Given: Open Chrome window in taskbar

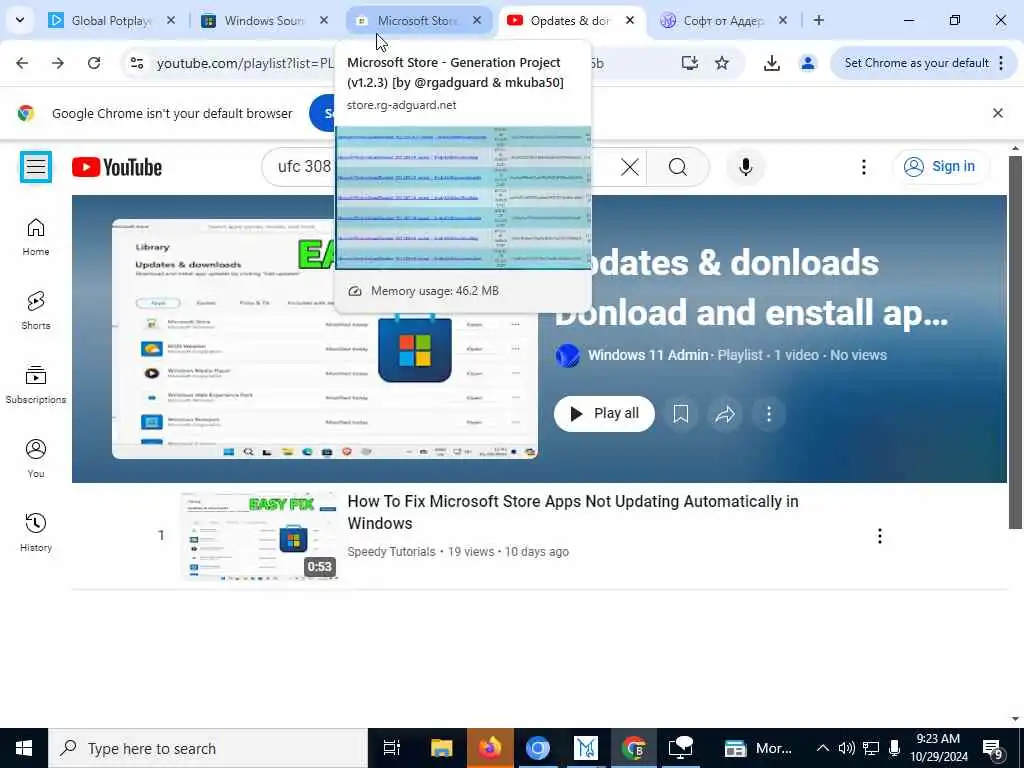Looking at the screenshot, I should coord(633,748).
